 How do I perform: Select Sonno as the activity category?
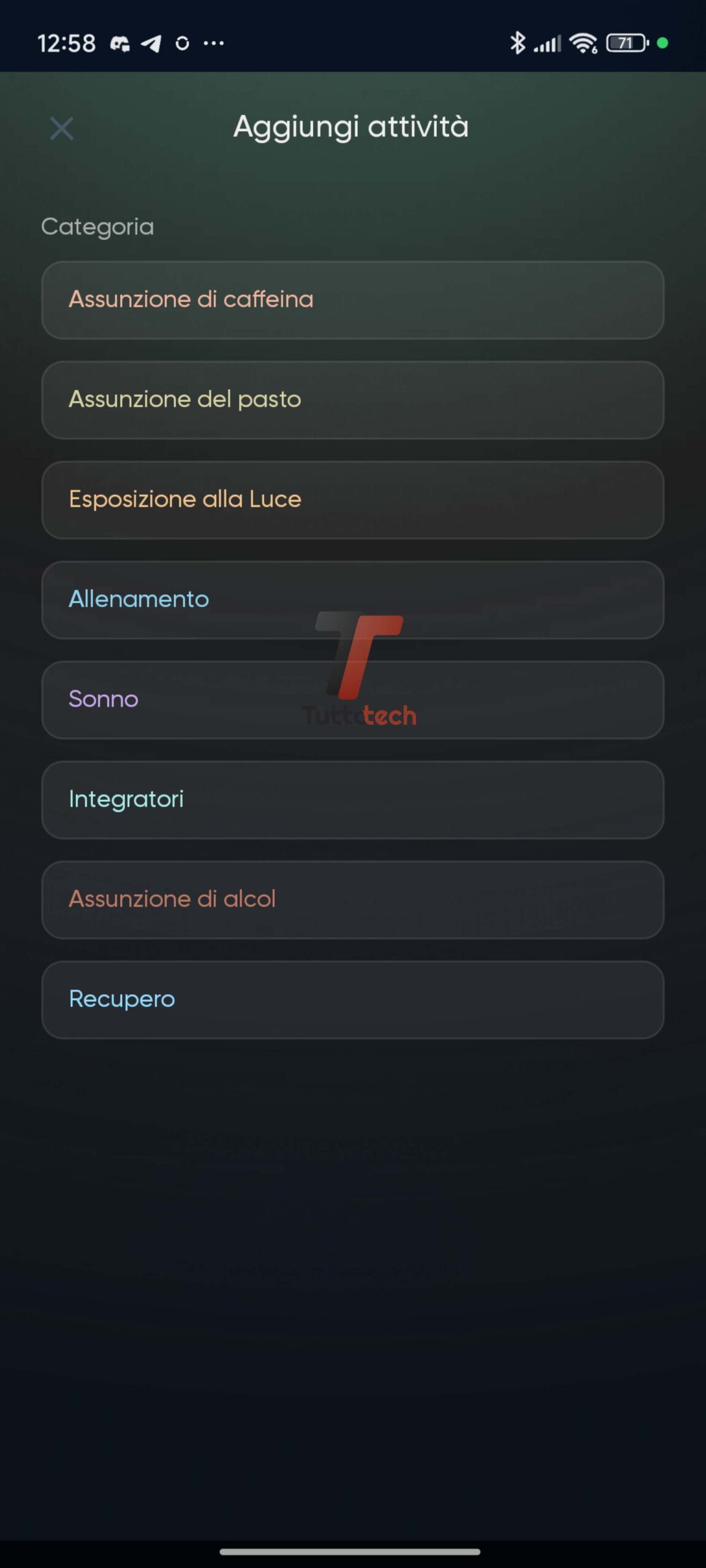coord(352,699)
